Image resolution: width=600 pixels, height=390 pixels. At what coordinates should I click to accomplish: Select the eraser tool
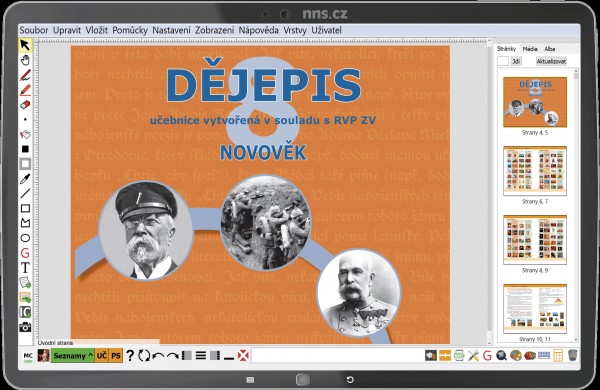pos(25,104)
